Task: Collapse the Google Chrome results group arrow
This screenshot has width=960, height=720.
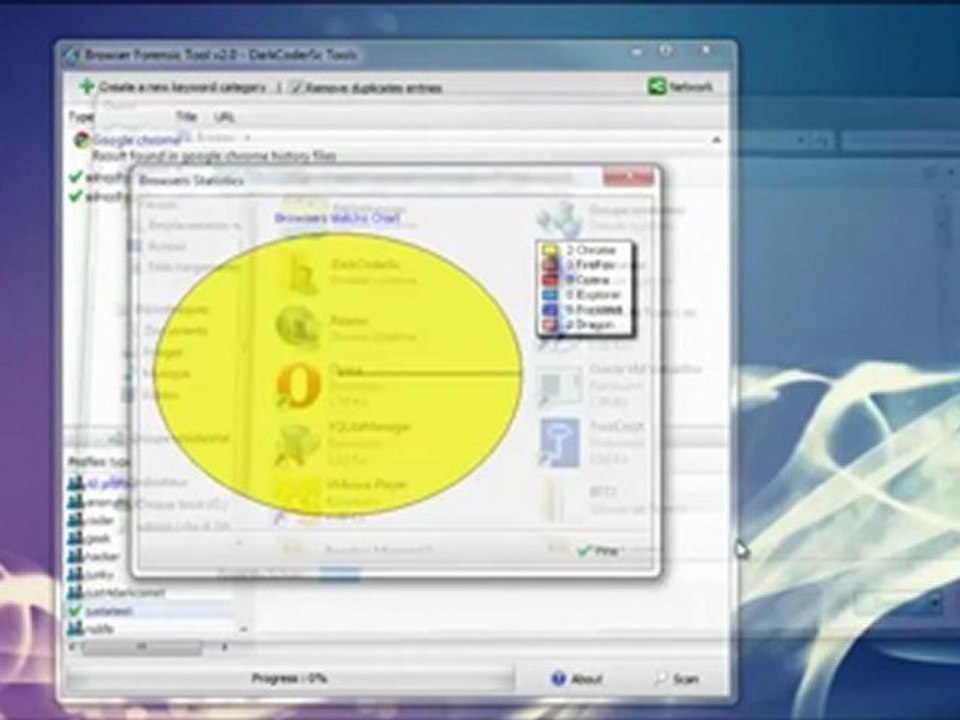Action: [x=716, y=140]
